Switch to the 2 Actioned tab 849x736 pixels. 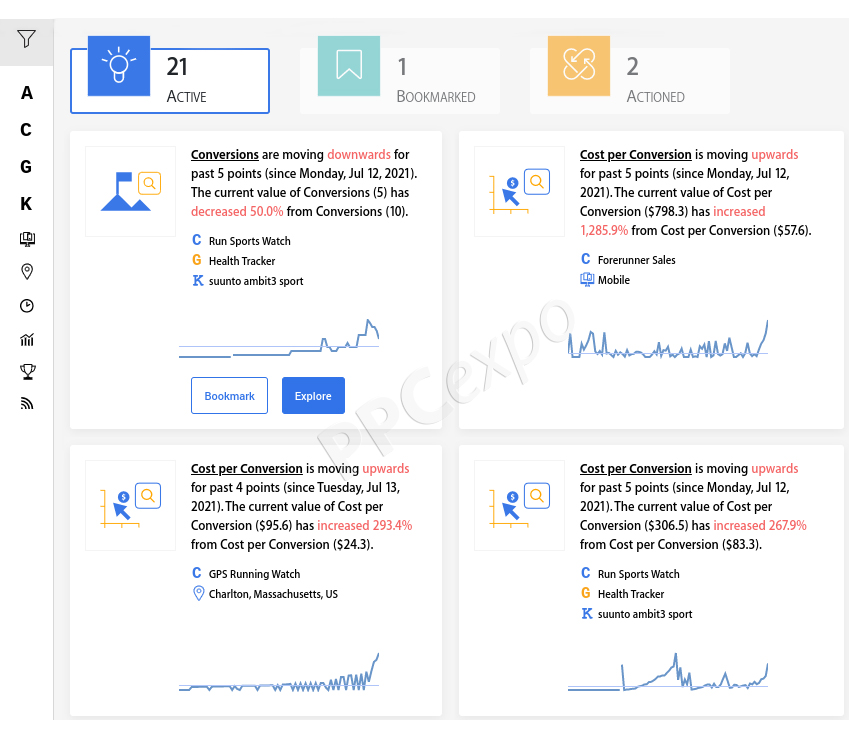point(630,81)
